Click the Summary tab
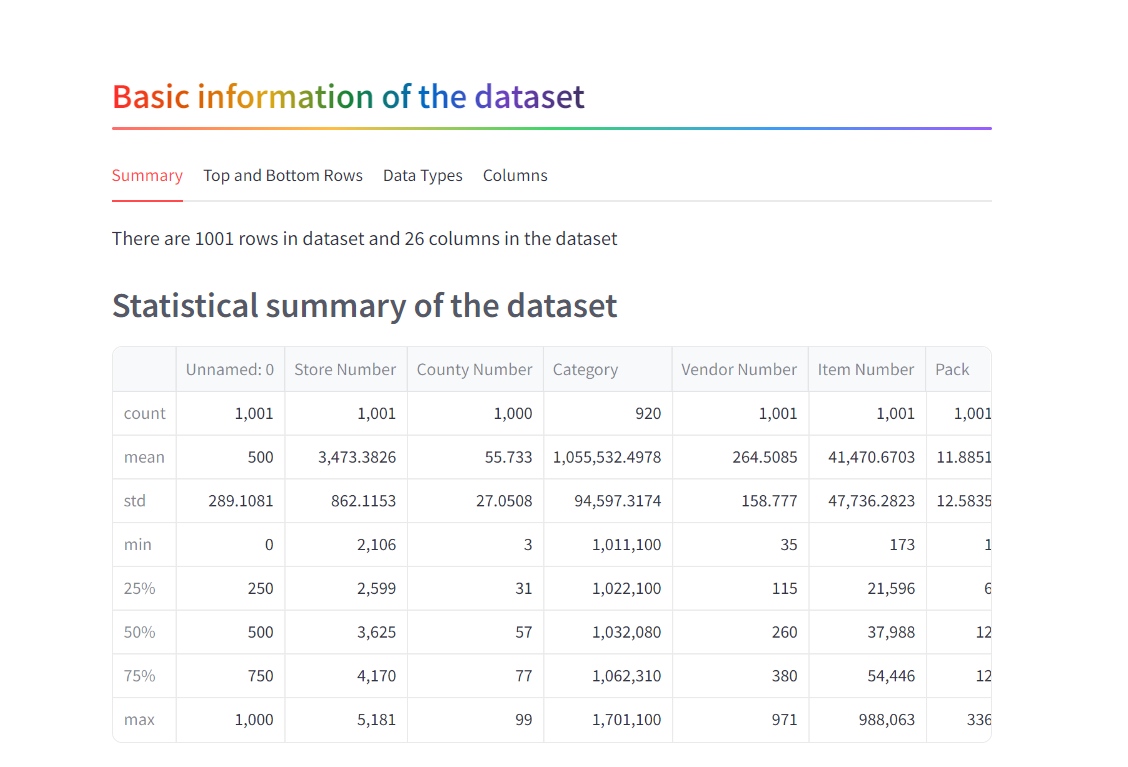 point(147,175)
